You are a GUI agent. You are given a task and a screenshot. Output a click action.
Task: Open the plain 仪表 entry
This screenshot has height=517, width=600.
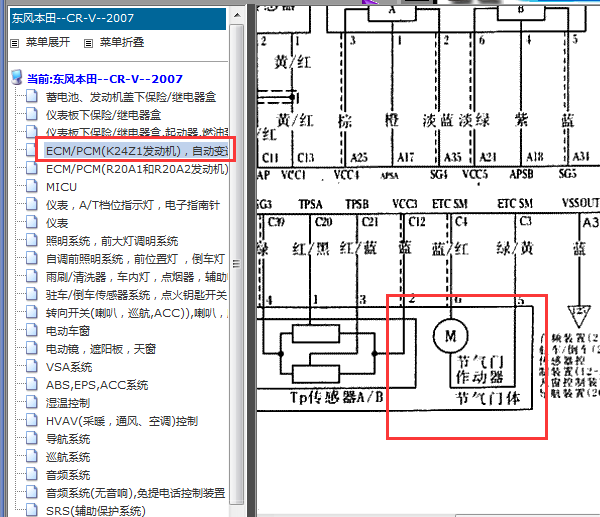(x=57, y=223)
